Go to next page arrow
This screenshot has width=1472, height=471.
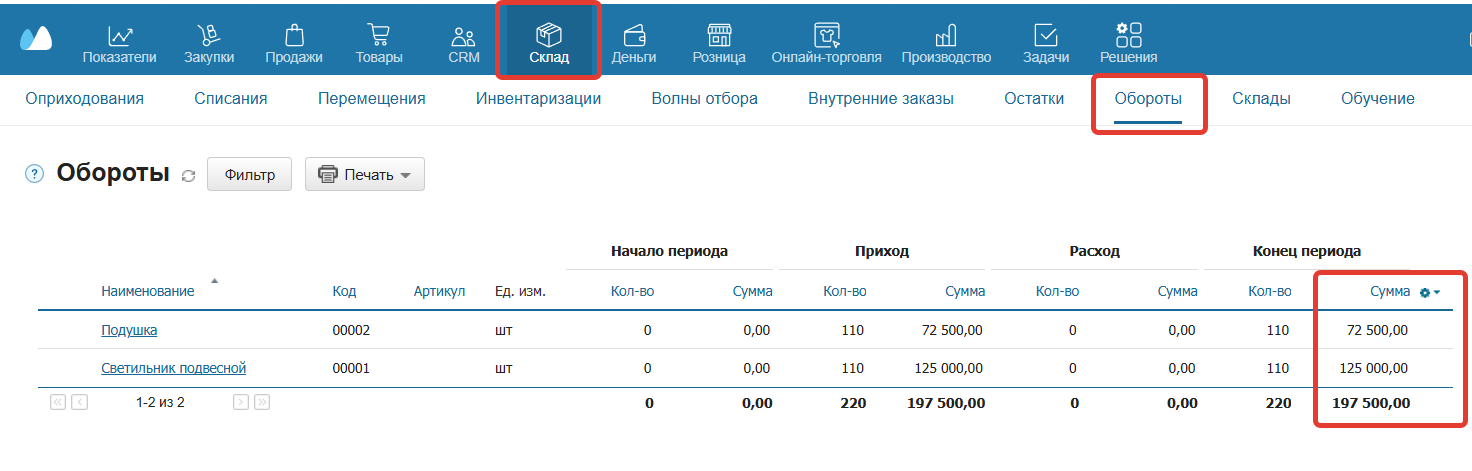240,402
